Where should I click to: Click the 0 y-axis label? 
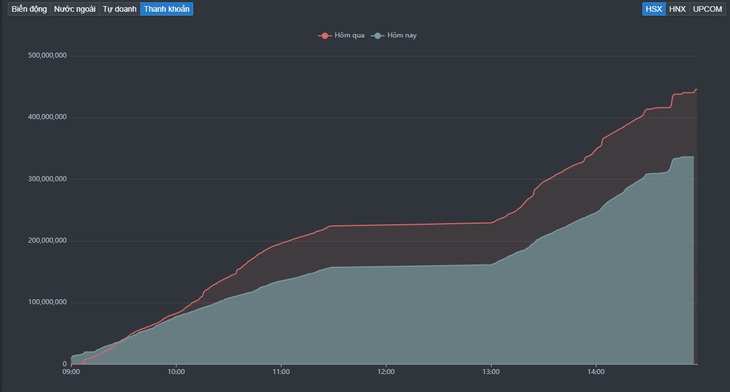coord(65,364)
